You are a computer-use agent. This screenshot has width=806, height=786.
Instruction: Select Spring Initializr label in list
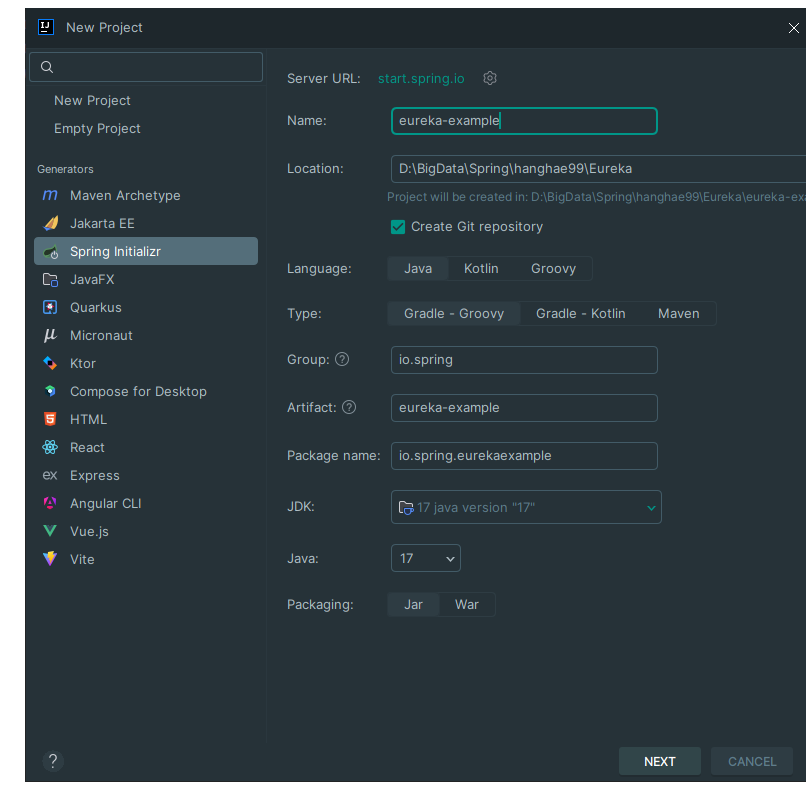(115, 251)
